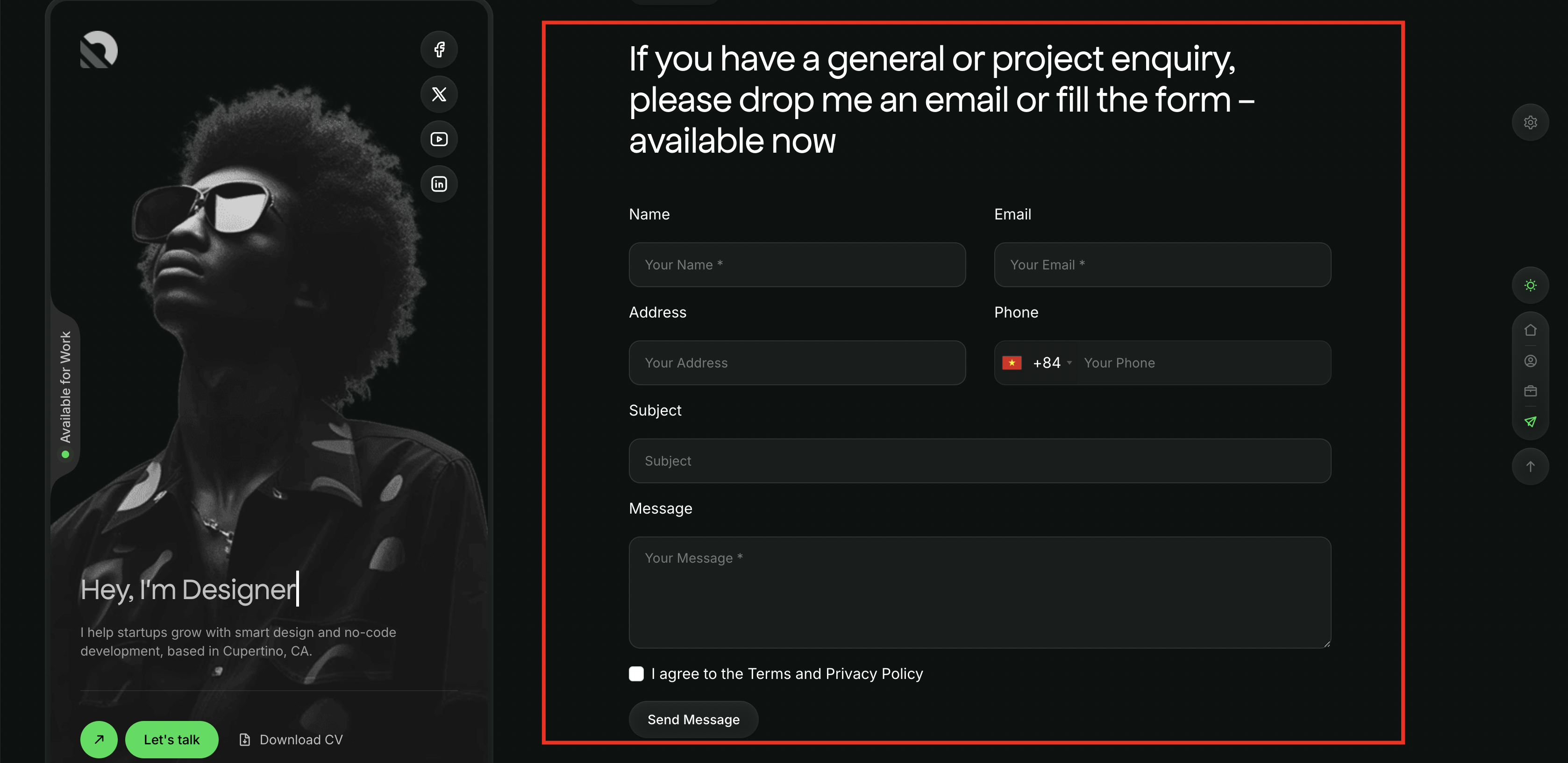
Task: Open the Facebook social icon
Action: 439,49
